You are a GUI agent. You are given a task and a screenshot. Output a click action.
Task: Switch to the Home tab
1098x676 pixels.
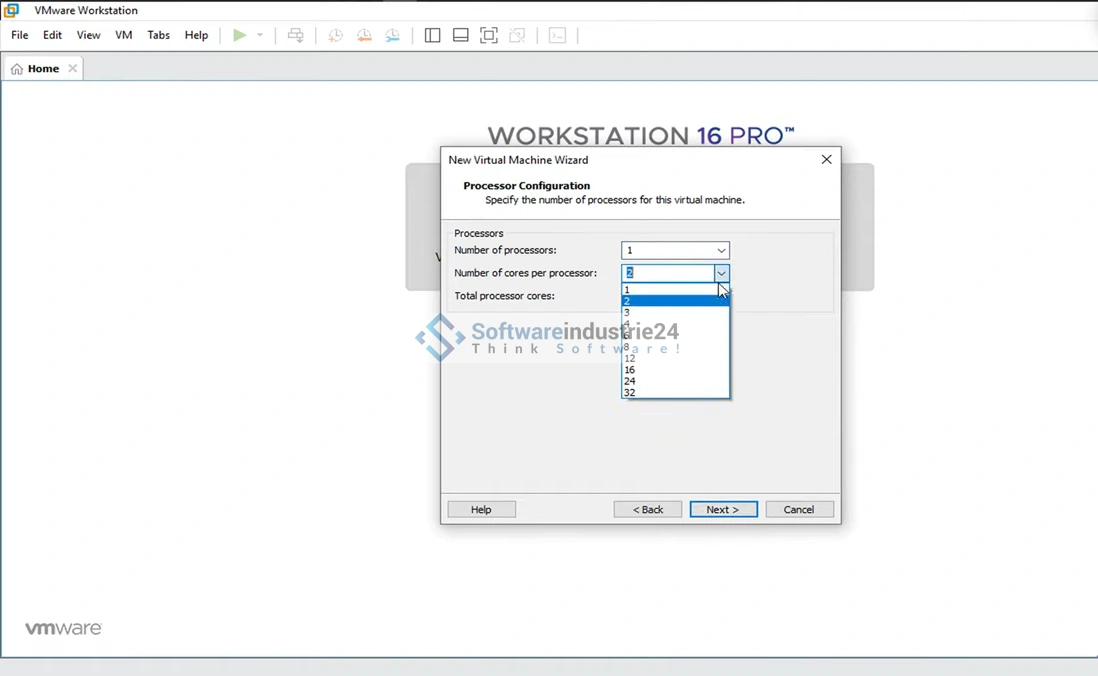pos(42,69)
